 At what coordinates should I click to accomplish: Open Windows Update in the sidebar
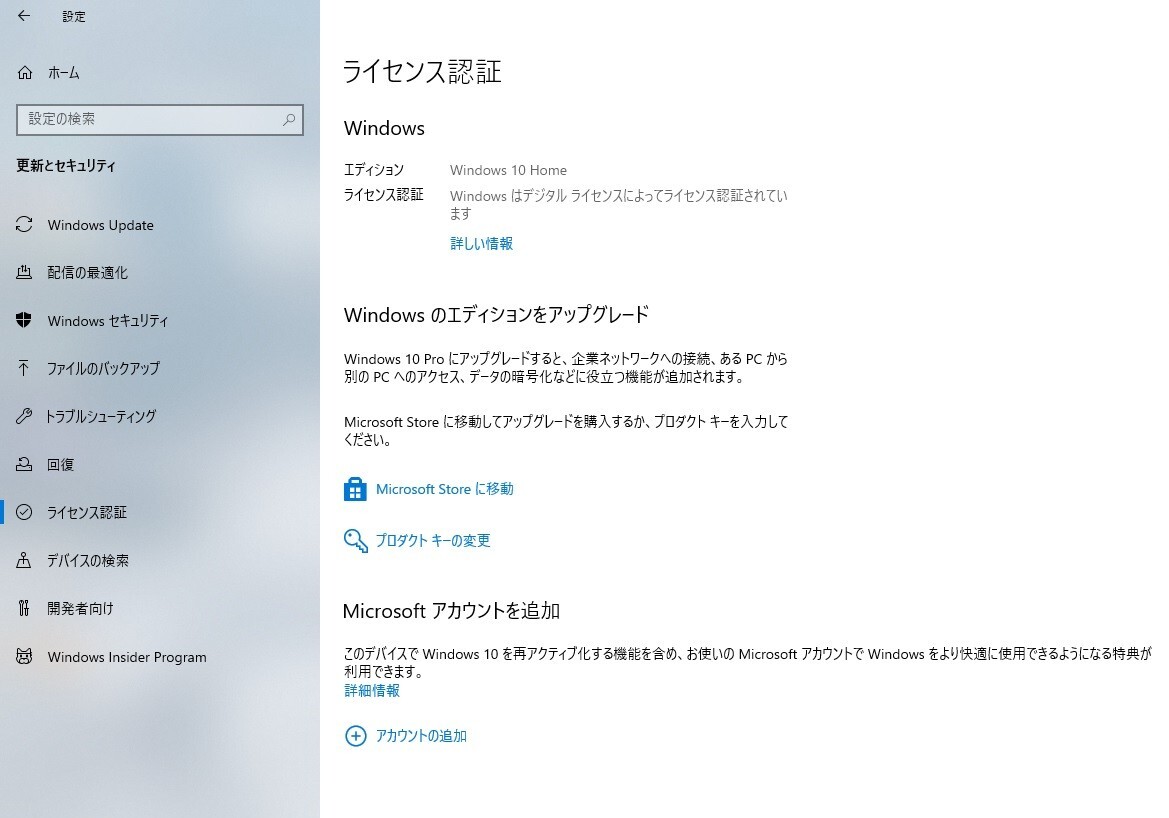tap(160, 224)
